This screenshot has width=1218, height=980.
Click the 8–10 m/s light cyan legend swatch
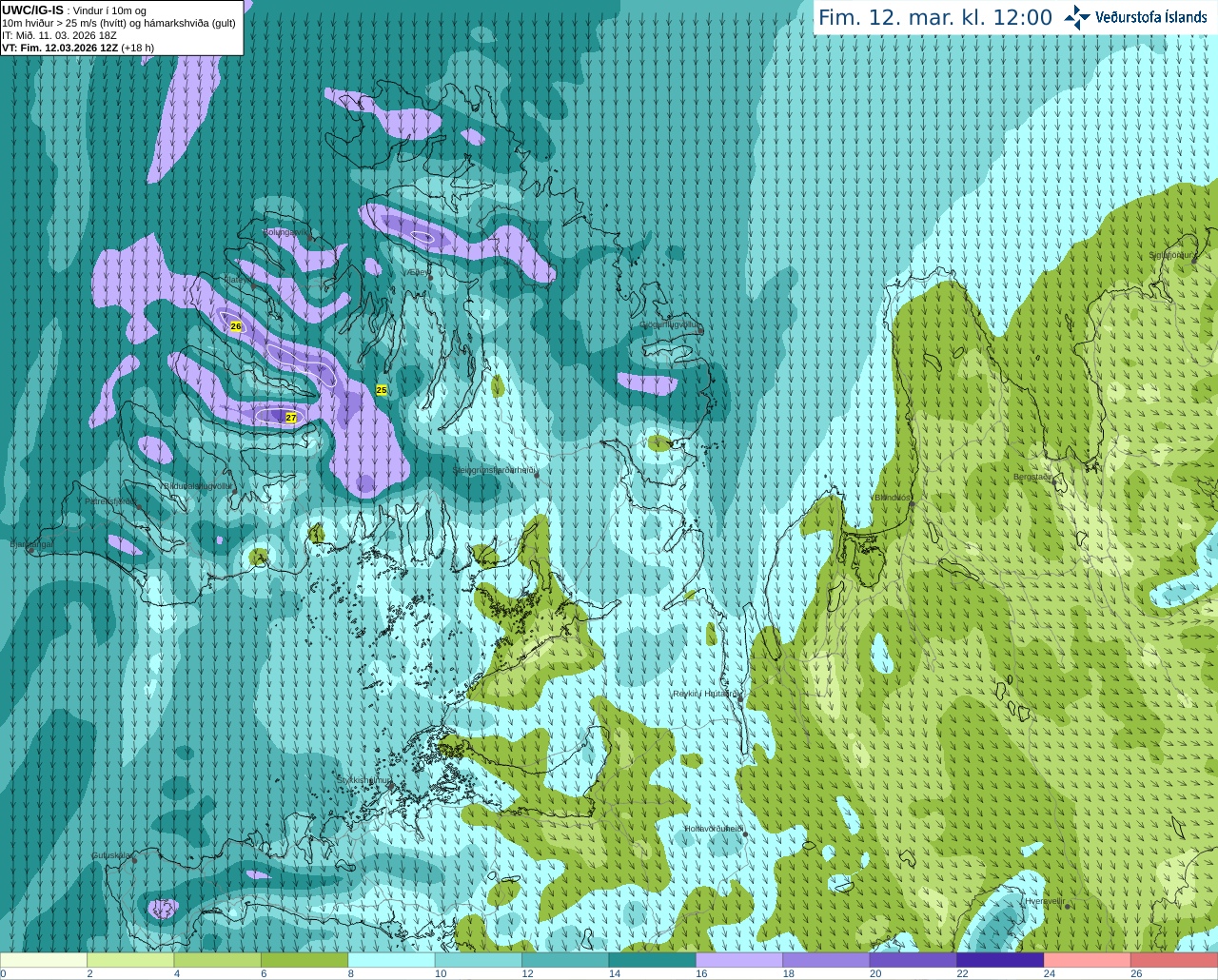pyautogui.click(x=392, y=960)
